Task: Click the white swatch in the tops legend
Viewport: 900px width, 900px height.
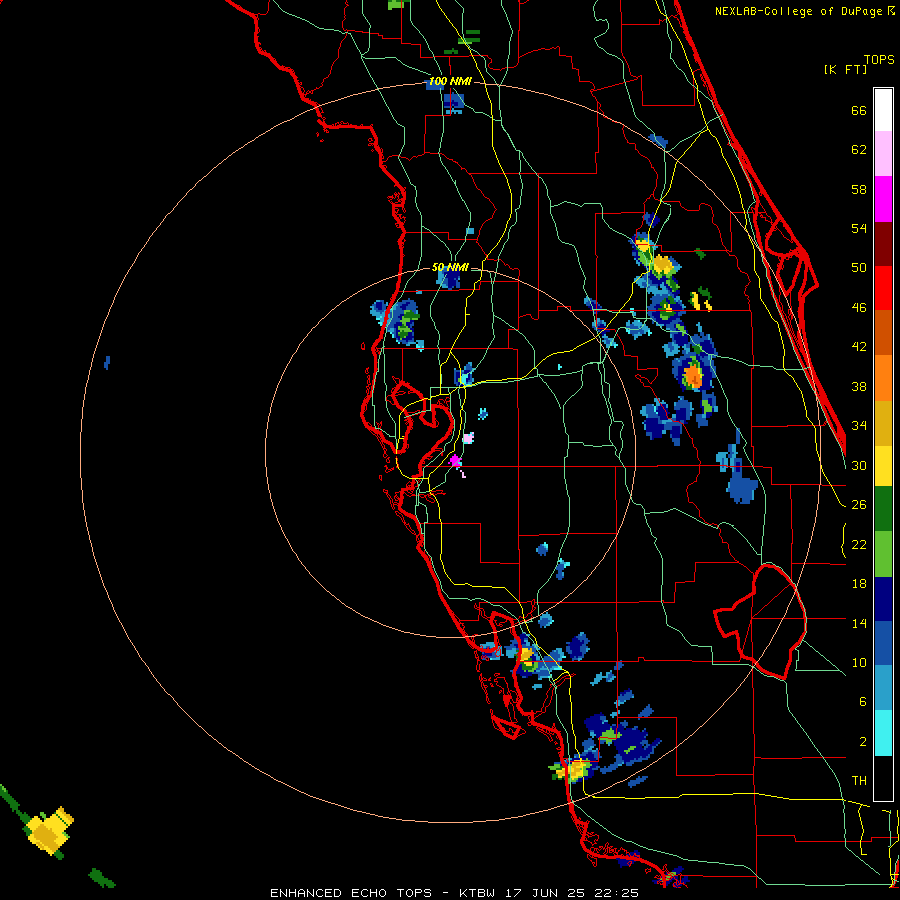Action: pos(883,110)
